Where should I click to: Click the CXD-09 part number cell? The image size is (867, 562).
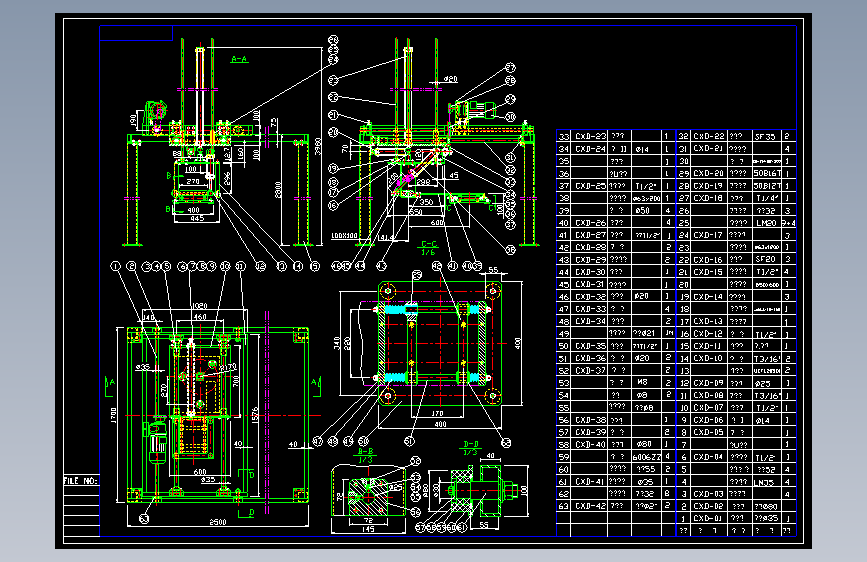(x=709, y=383)
